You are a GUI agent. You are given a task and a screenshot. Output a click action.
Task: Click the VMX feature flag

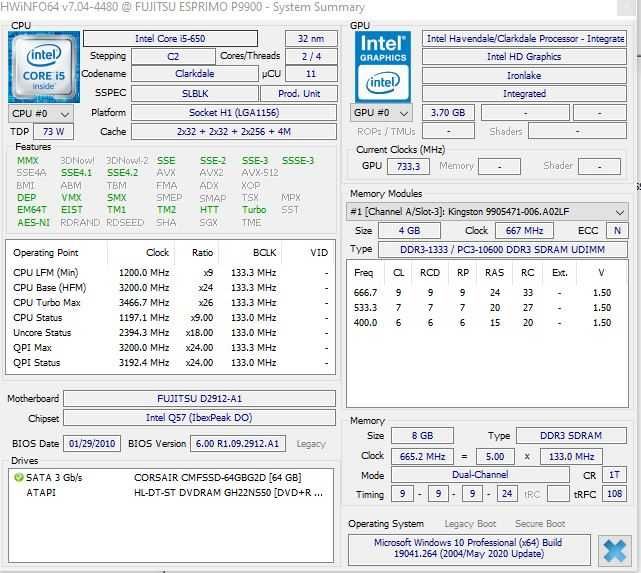pyautogui.click(x=72, y=198)
